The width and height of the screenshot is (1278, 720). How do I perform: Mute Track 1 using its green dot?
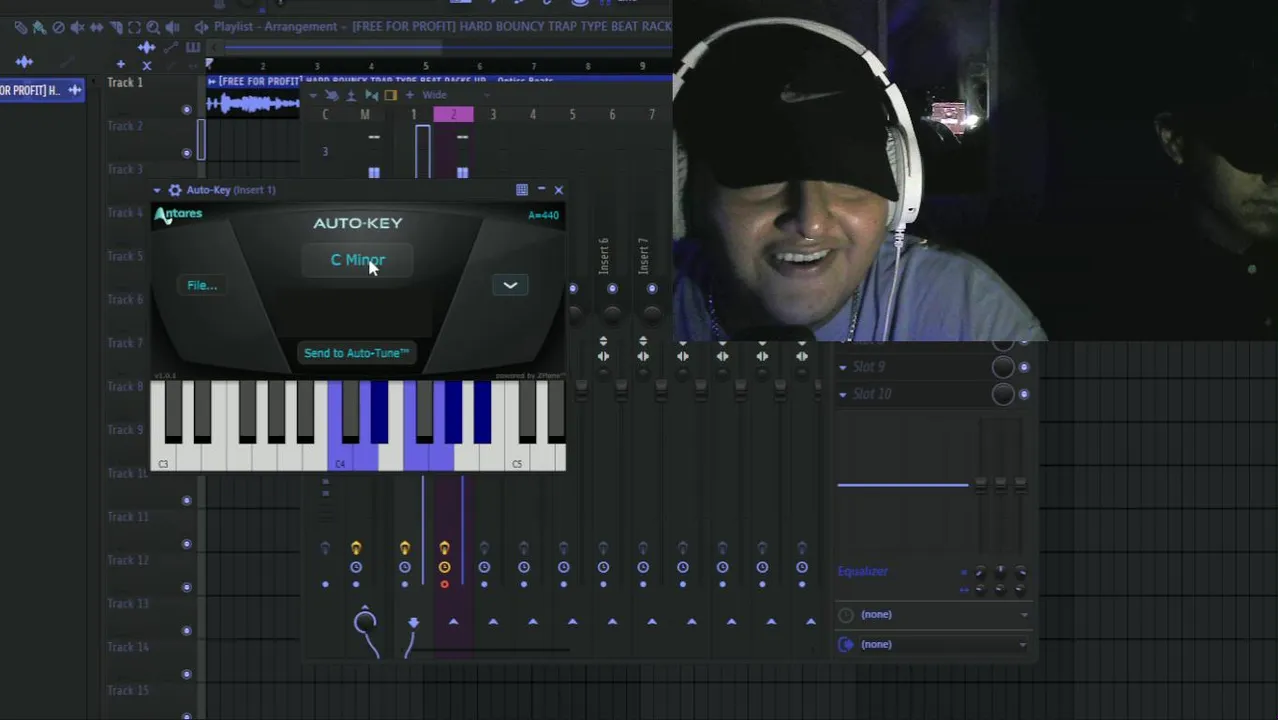(187, 109)
